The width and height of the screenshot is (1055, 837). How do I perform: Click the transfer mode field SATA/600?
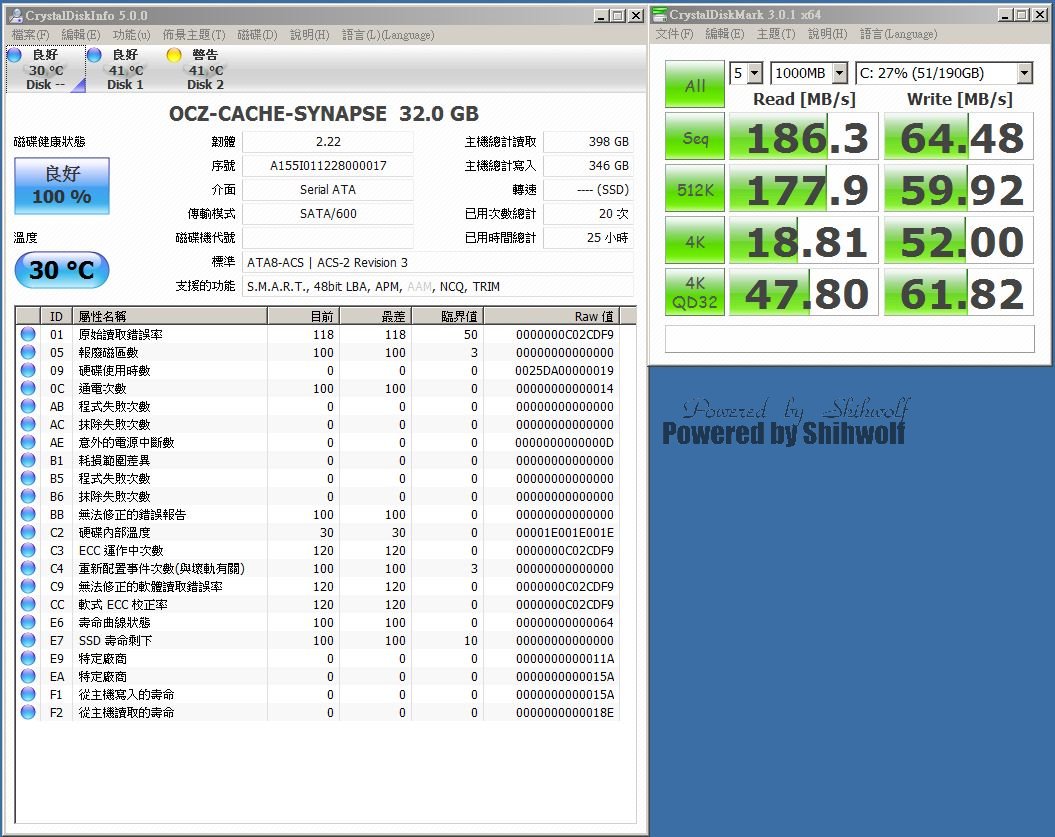pos(328,213)
